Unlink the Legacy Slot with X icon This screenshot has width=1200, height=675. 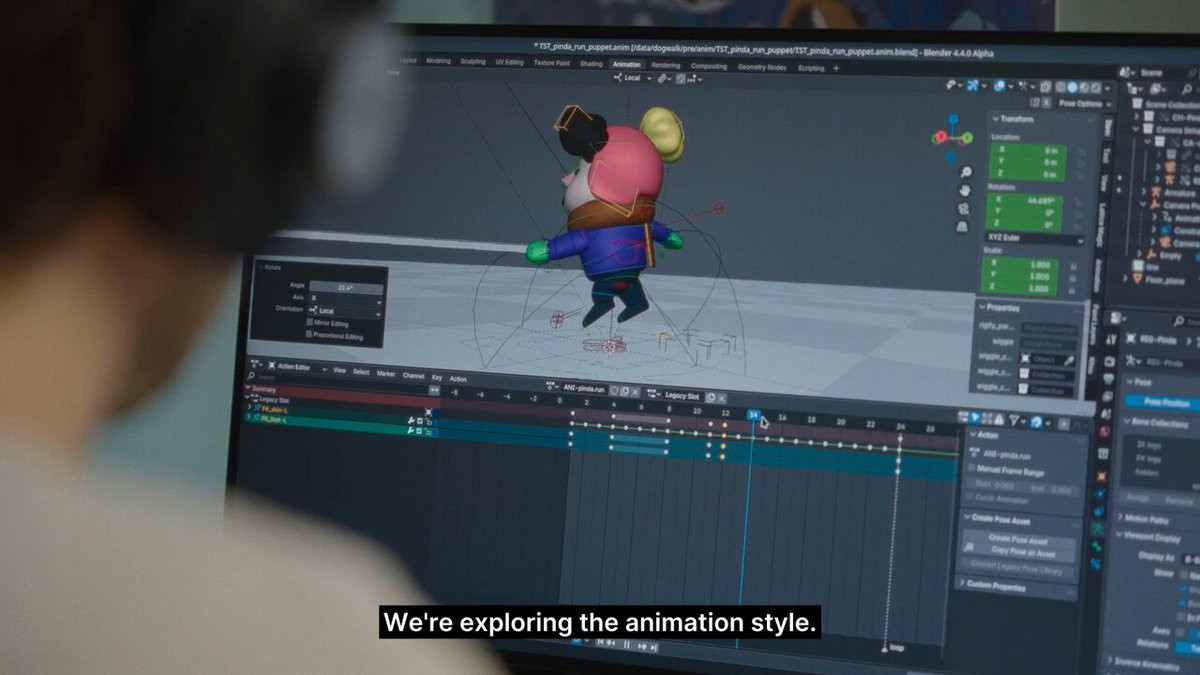[x=722, y=397]
